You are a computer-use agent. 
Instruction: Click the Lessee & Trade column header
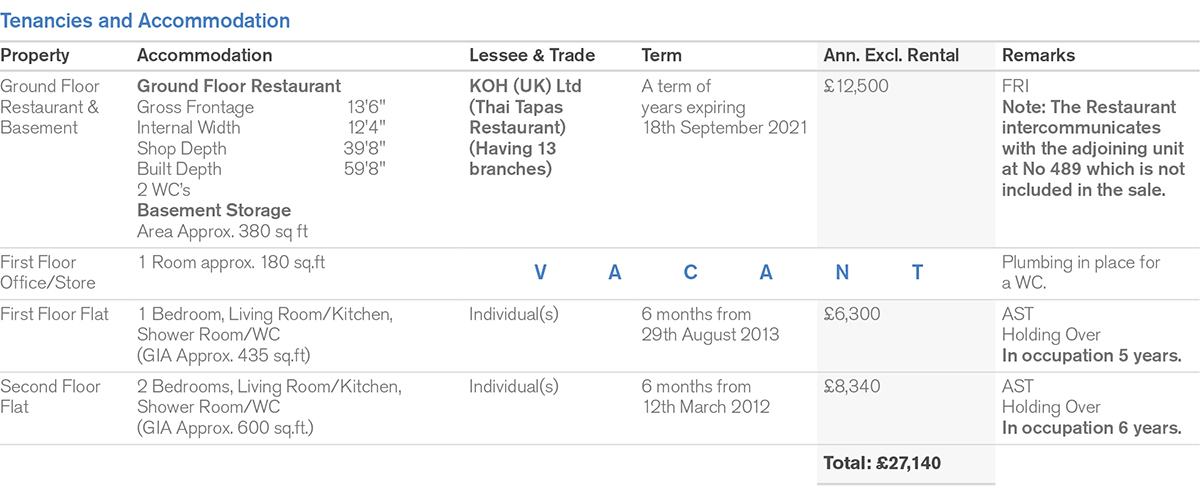tap(532, 56)
